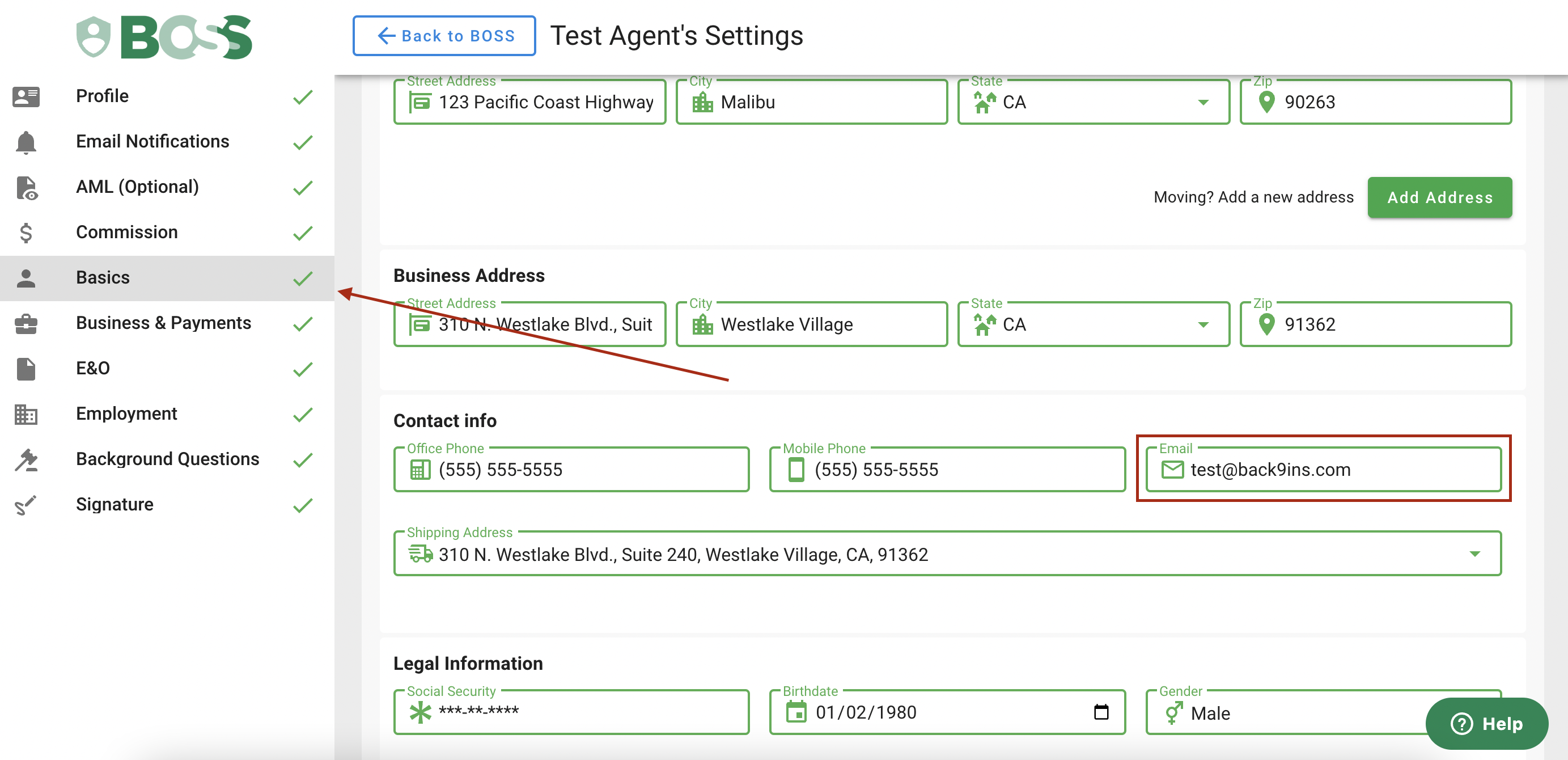Expand the home address State dropdown
This screenshot has height=760, width=1568.
(x=1203, y=102)
